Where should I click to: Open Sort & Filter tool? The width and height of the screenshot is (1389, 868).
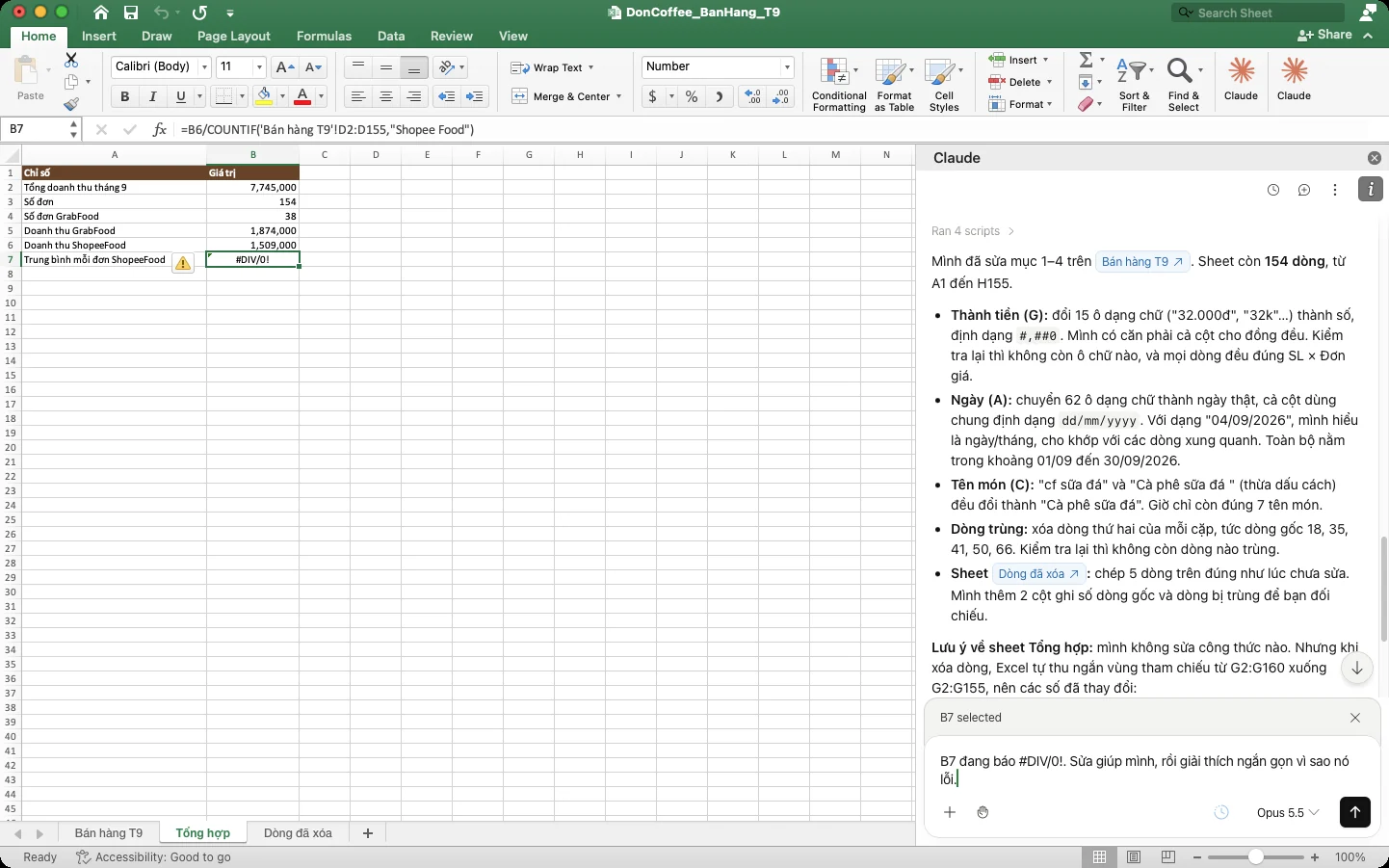click(x=1135, y=85)
